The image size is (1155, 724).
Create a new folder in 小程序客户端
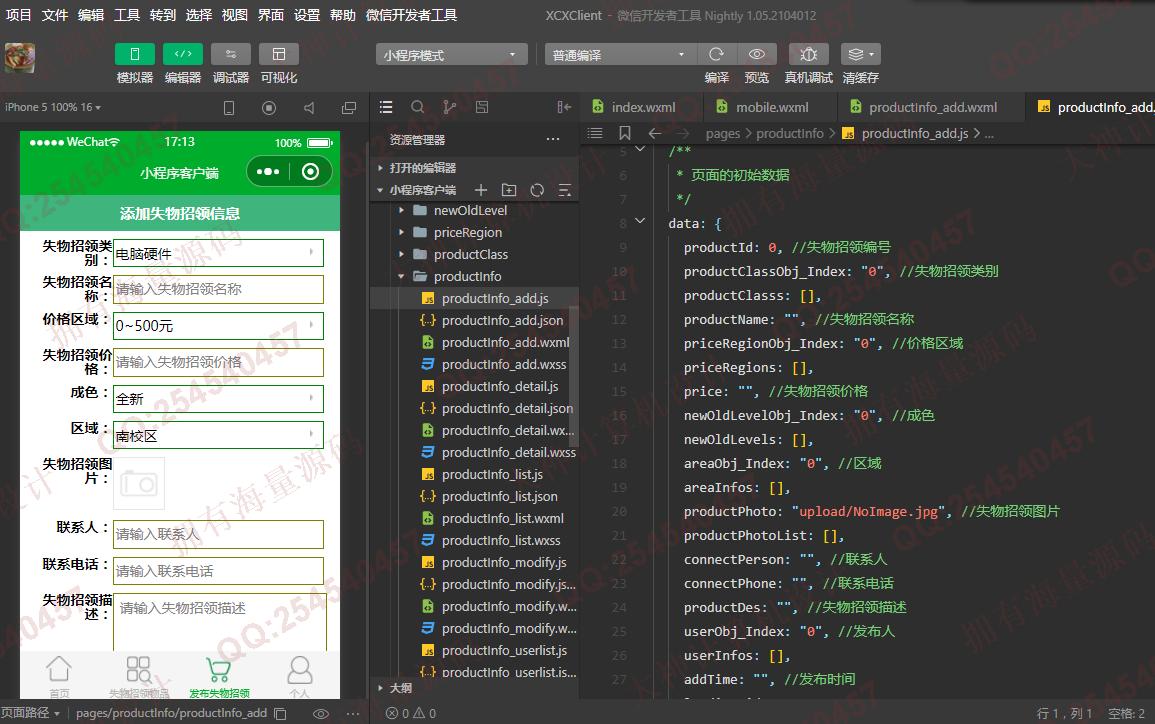point(509,190)
